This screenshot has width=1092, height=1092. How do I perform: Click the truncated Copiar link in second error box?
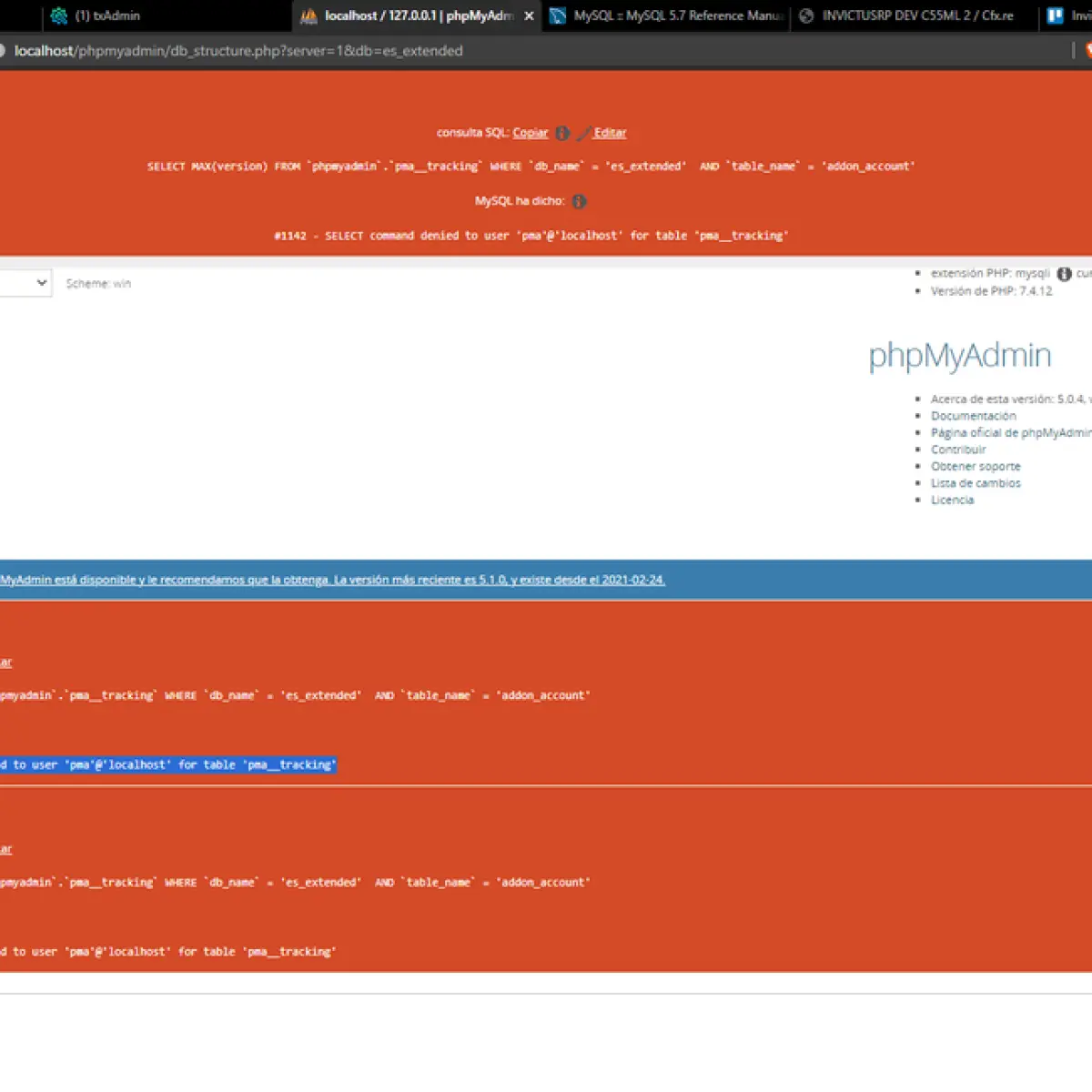click(x=5, y=662)
